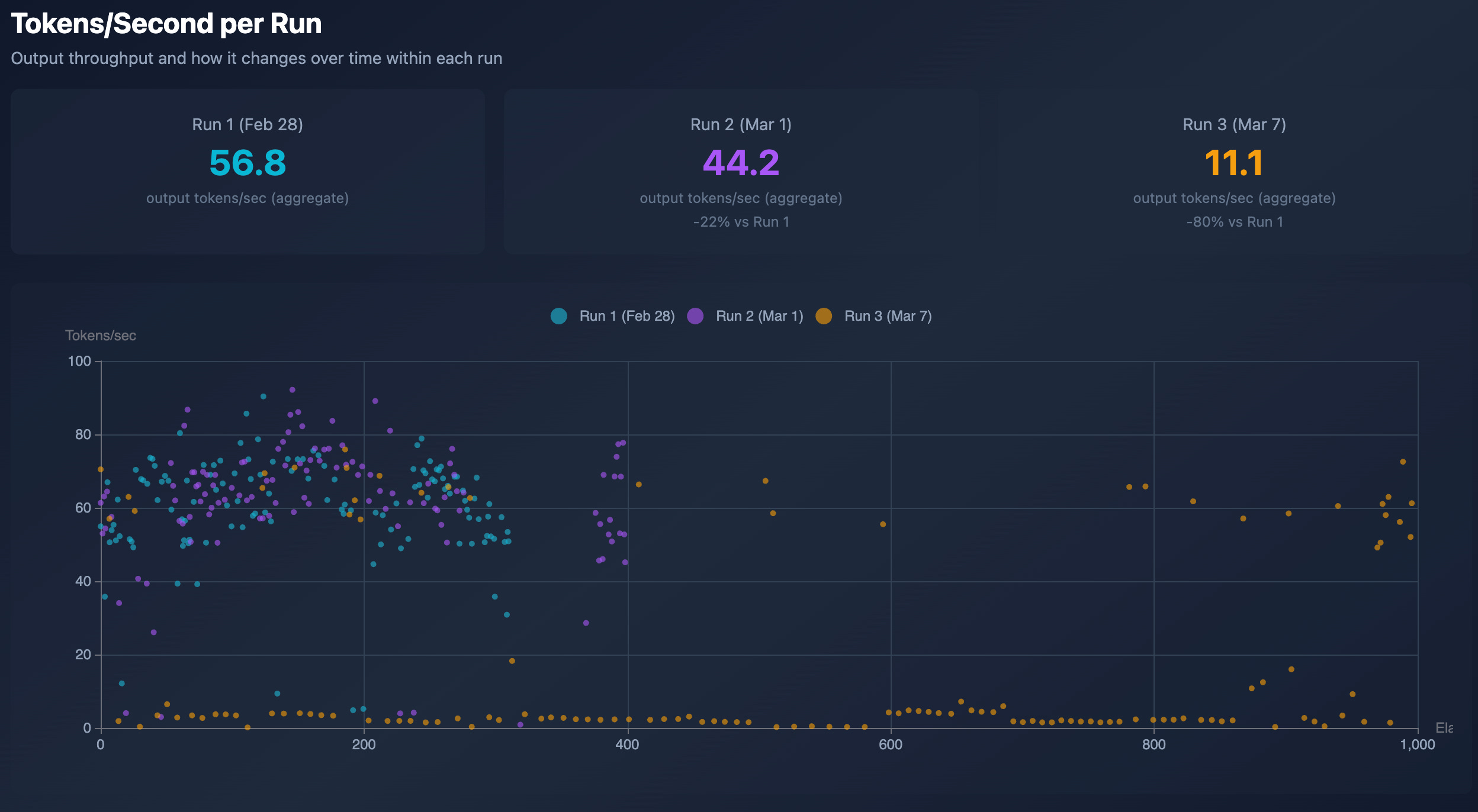Click the Tokens/Second per Run heading

166,24
